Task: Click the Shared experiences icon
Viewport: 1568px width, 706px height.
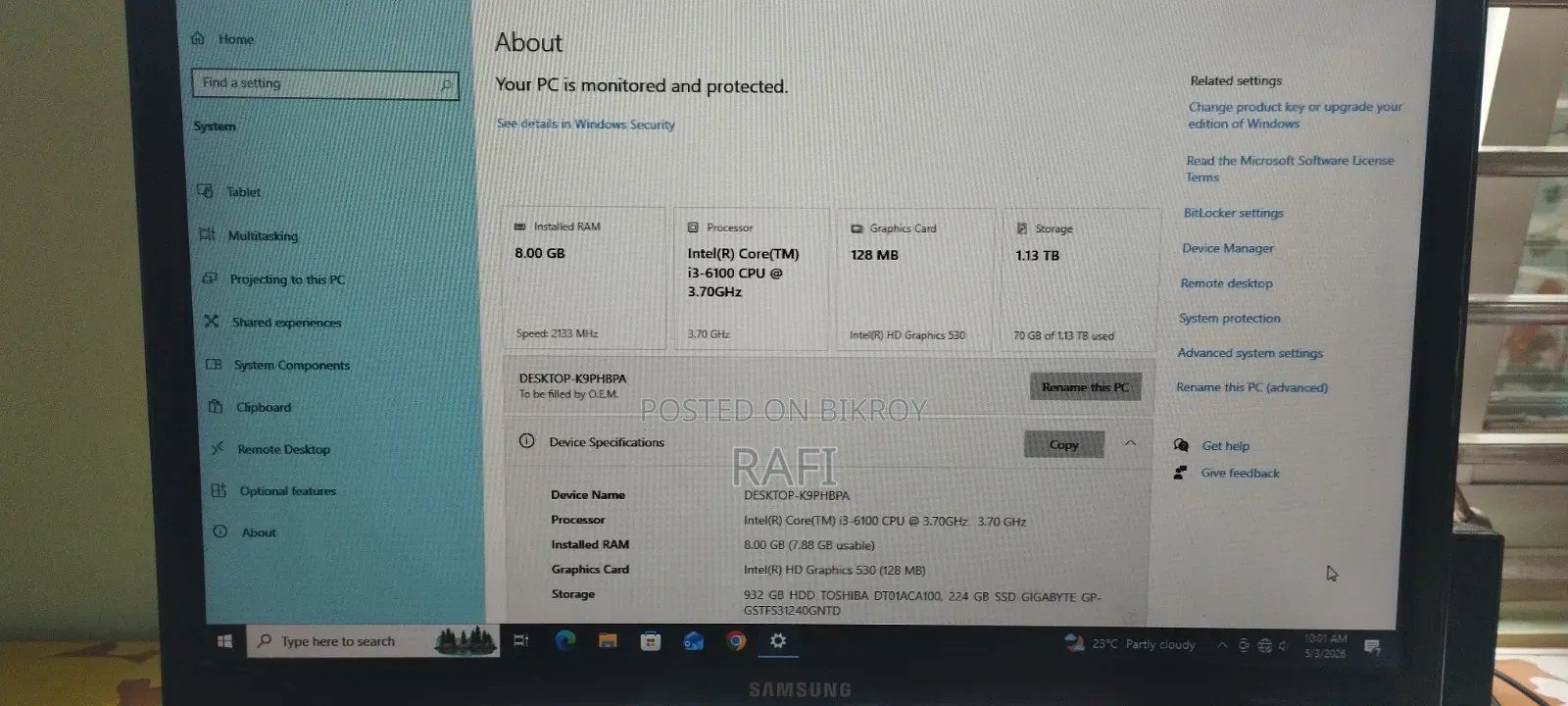Action: point(211,321)
